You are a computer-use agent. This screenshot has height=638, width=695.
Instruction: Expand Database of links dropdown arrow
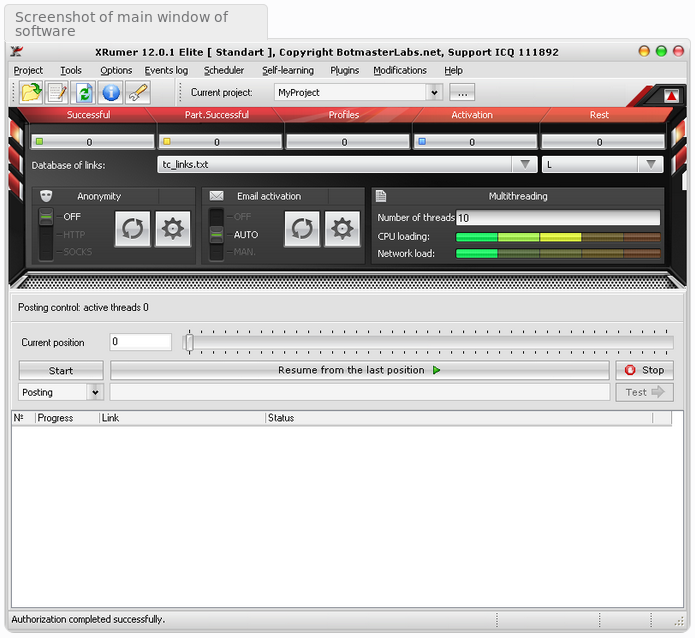coord(525,164)
